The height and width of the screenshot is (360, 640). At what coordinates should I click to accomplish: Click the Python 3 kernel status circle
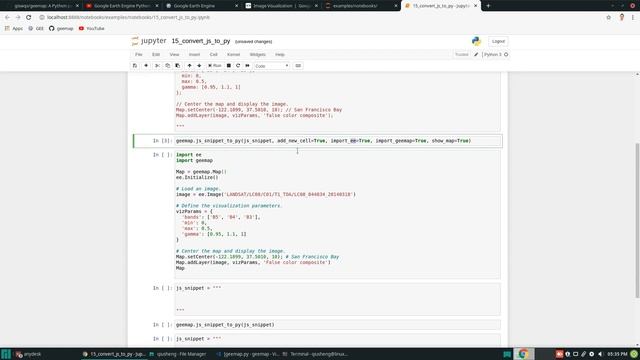pos(506,54)
